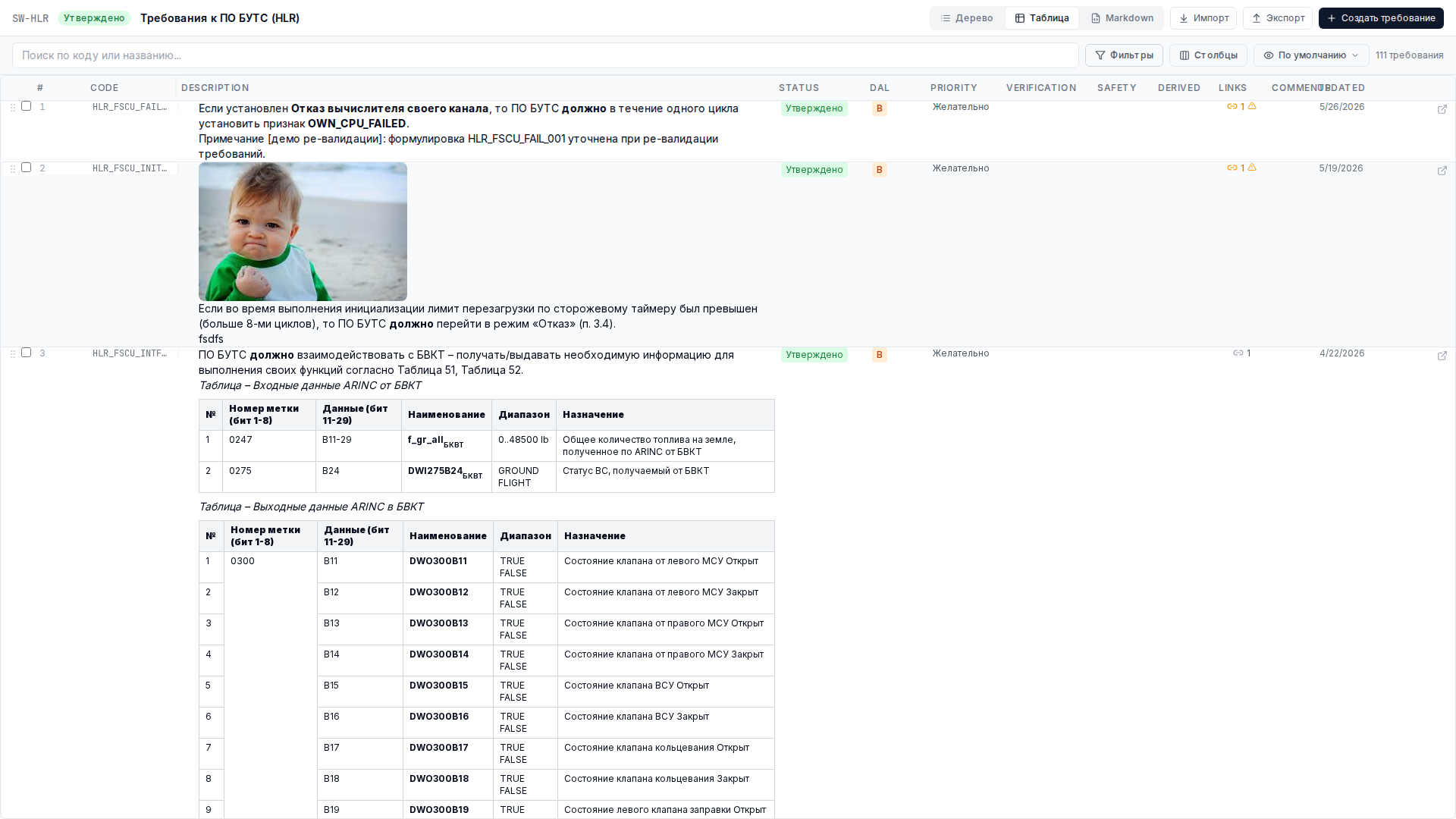The image size is (1456, 819).
Task: Click the Экспорт button
Action: pyautogui.click(x=1278, y=18)
